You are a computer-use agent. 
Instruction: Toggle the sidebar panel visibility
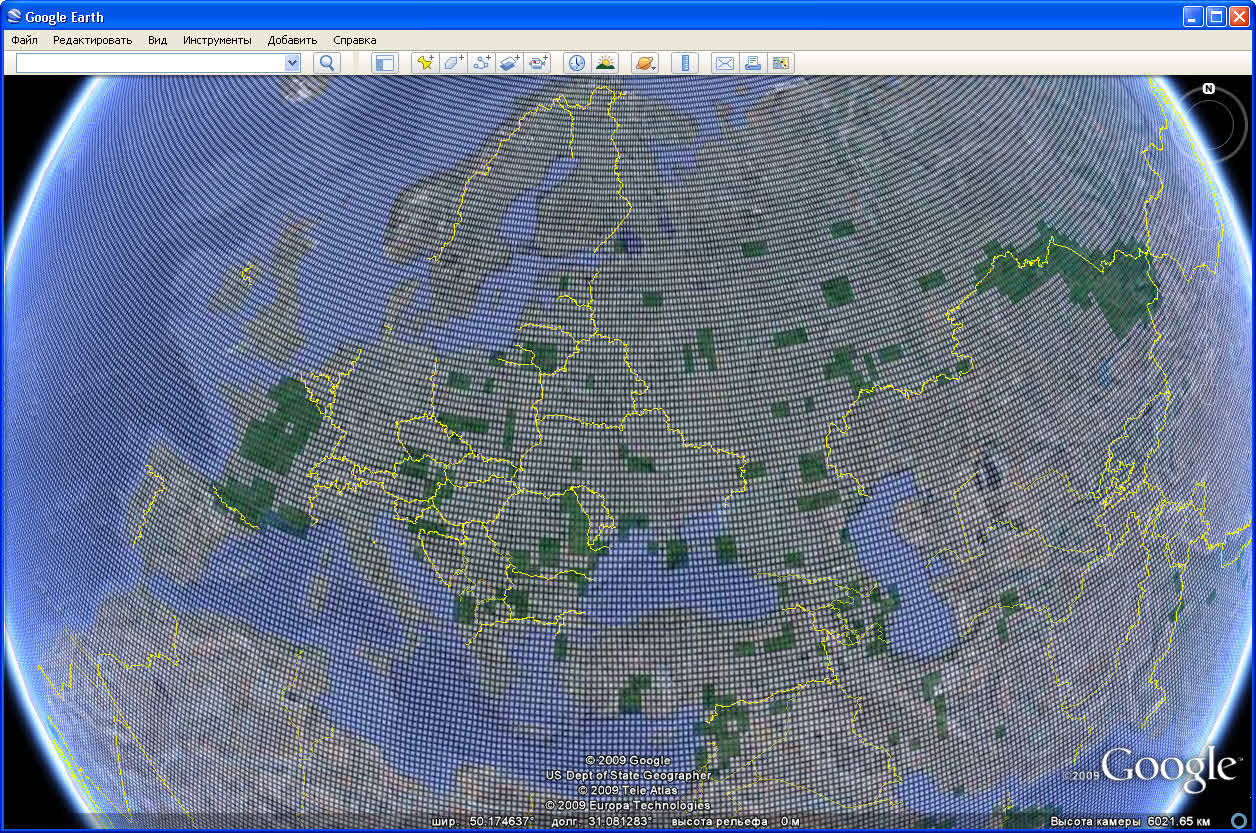[385, 63]
